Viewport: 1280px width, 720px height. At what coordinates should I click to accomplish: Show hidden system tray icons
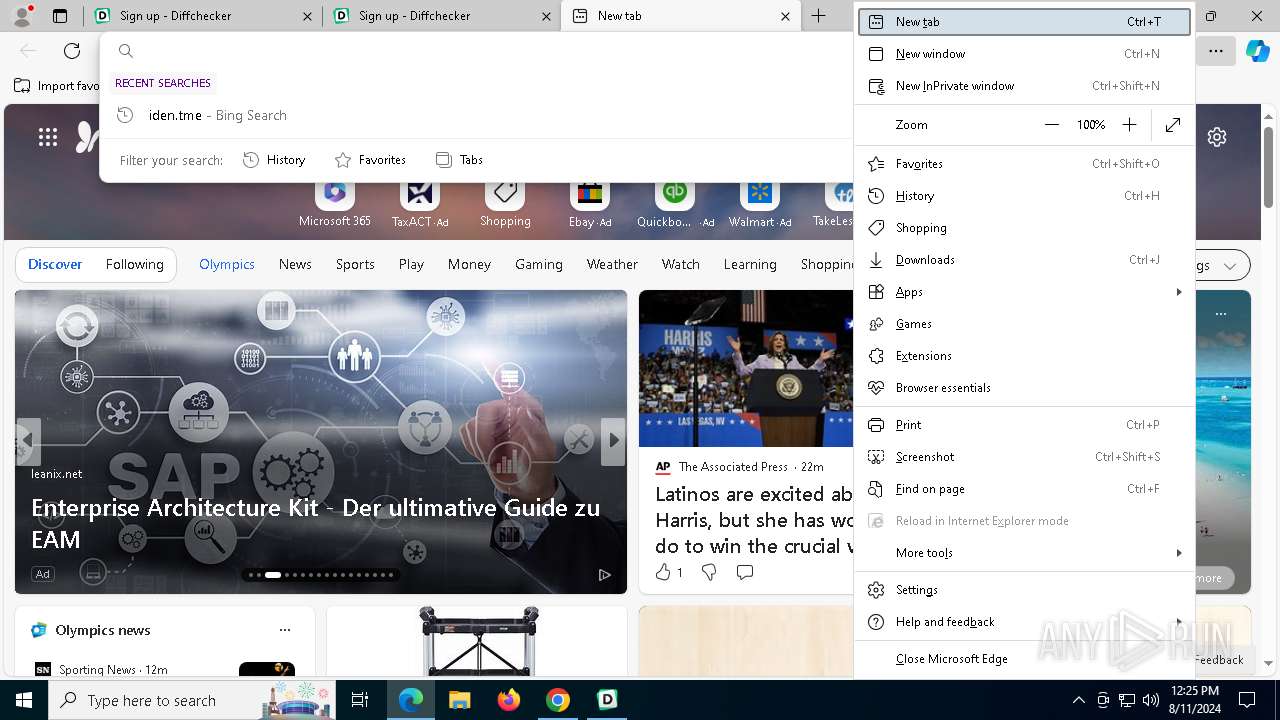point(1078,700)
